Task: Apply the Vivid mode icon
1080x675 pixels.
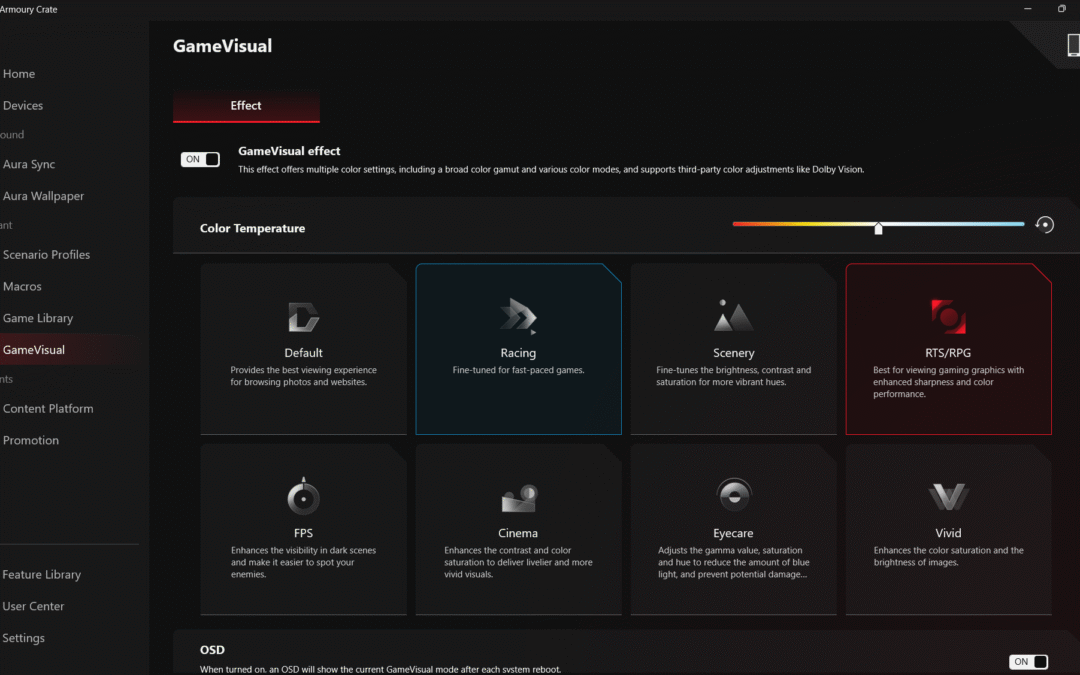Action: pos(948,497)
